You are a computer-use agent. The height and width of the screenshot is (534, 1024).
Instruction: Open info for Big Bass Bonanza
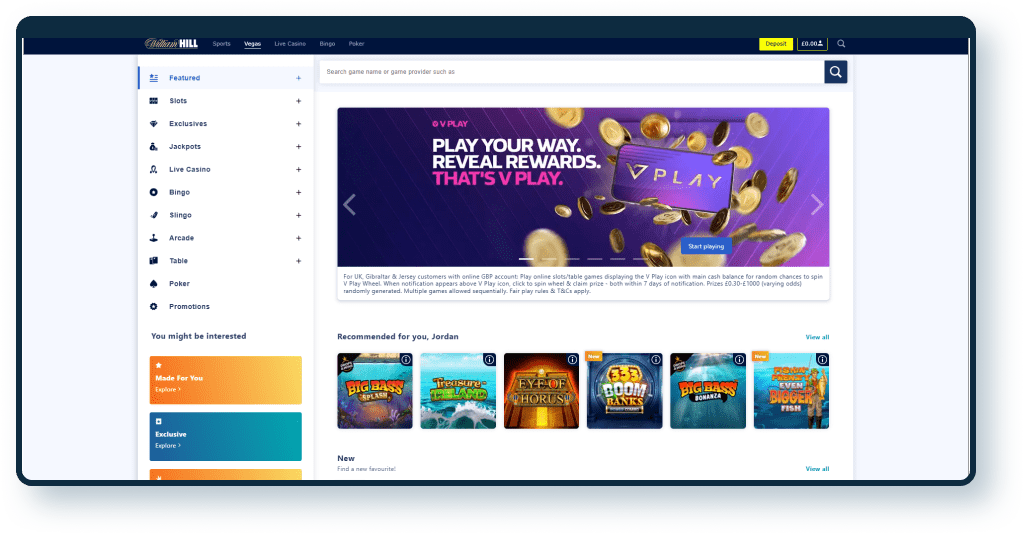point(739,360)
